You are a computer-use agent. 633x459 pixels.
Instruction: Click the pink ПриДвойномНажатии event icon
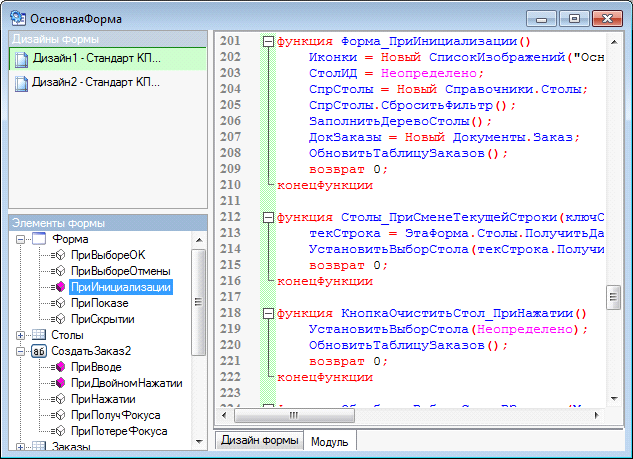pos(60,383)
